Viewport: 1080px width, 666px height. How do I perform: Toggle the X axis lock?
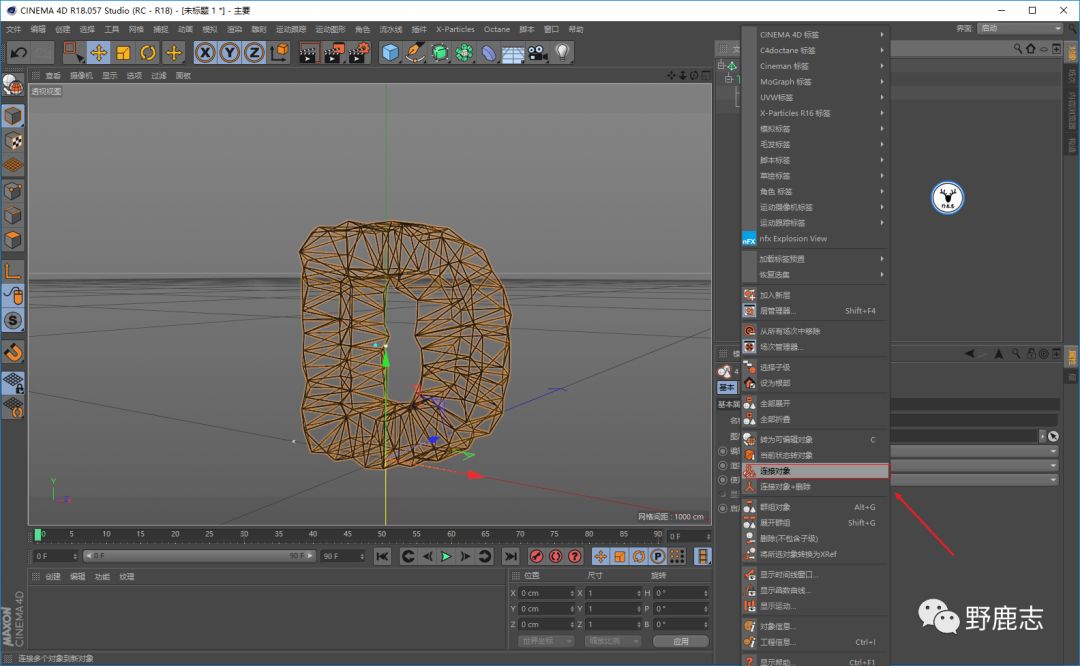click(205, 52)
